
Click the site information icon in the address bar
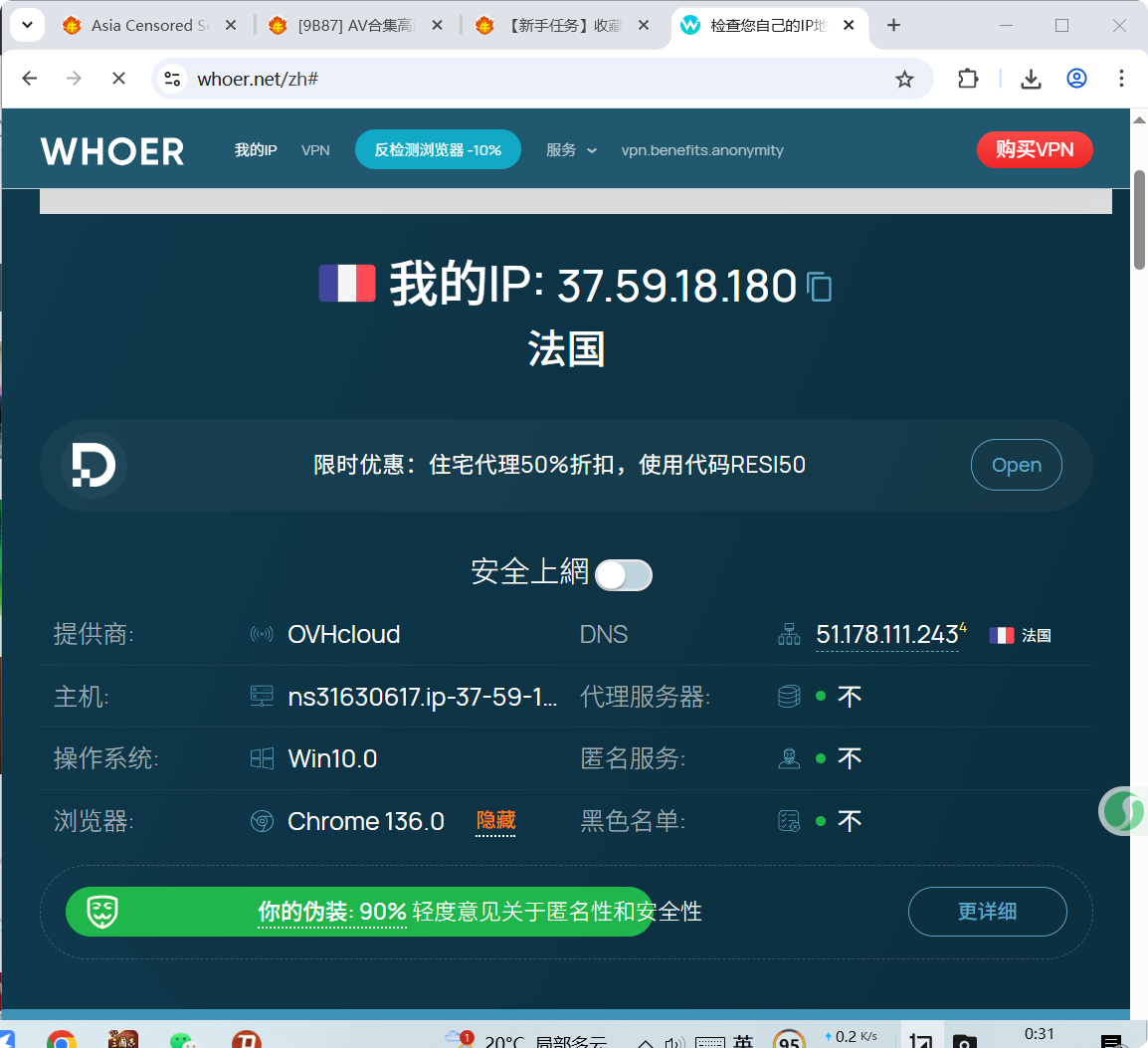point(173,79)
